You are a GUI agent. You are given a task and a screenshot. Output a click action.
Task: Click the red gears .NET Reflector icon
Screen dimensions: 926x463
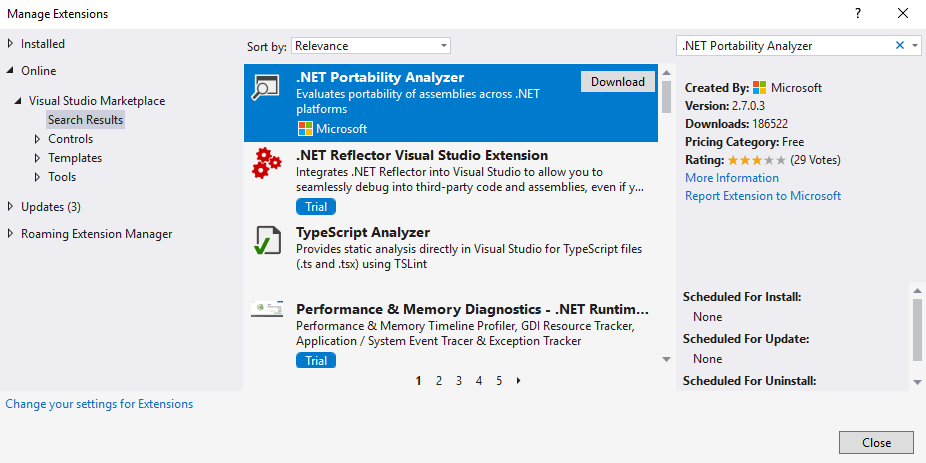coord(266,163)
